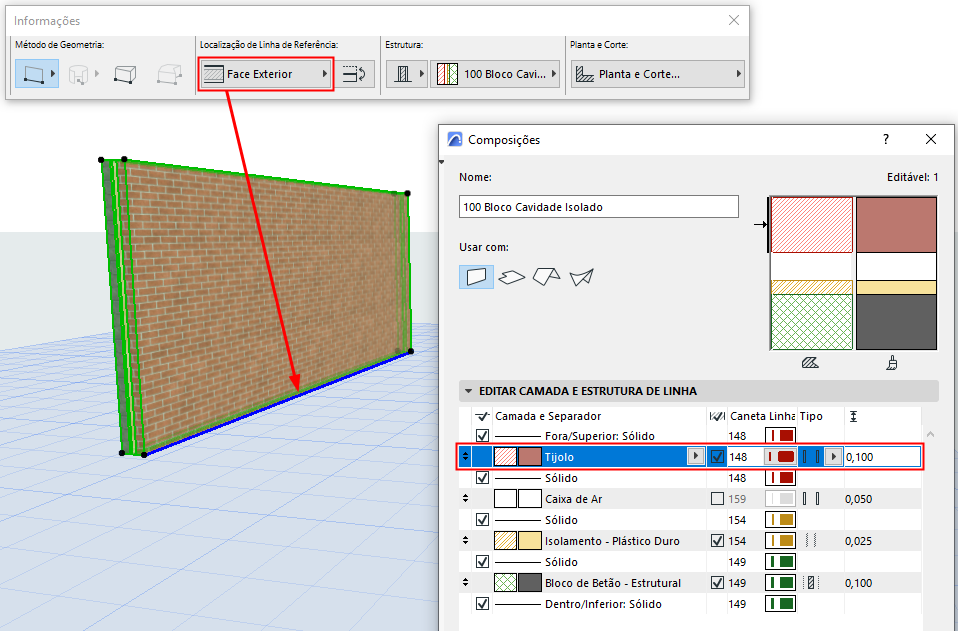
Task: Click the Bloco de Betão green crosshatch icon
Action: [505, 583]
